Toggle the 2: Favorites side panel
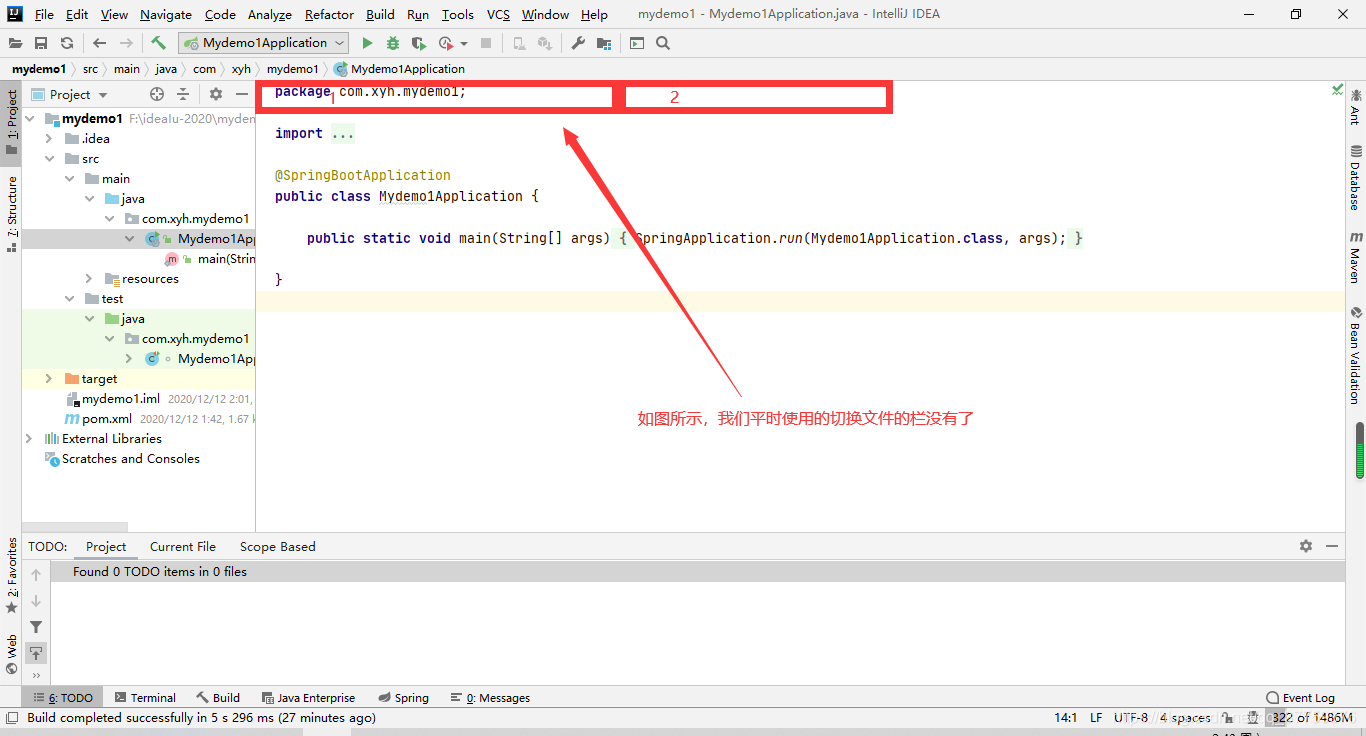 point(11,575)
